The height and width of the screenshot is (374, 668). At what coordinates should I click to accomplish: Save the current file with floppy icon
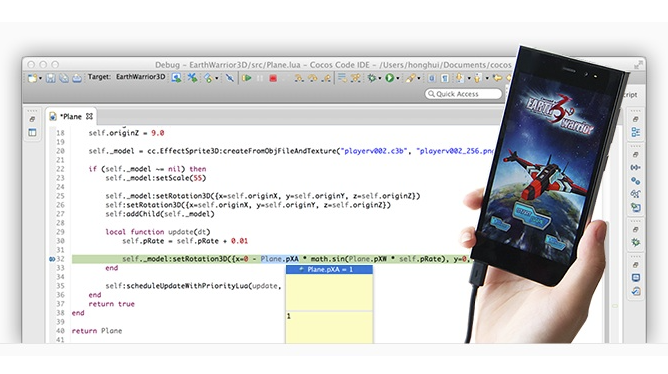coord(51,78)
